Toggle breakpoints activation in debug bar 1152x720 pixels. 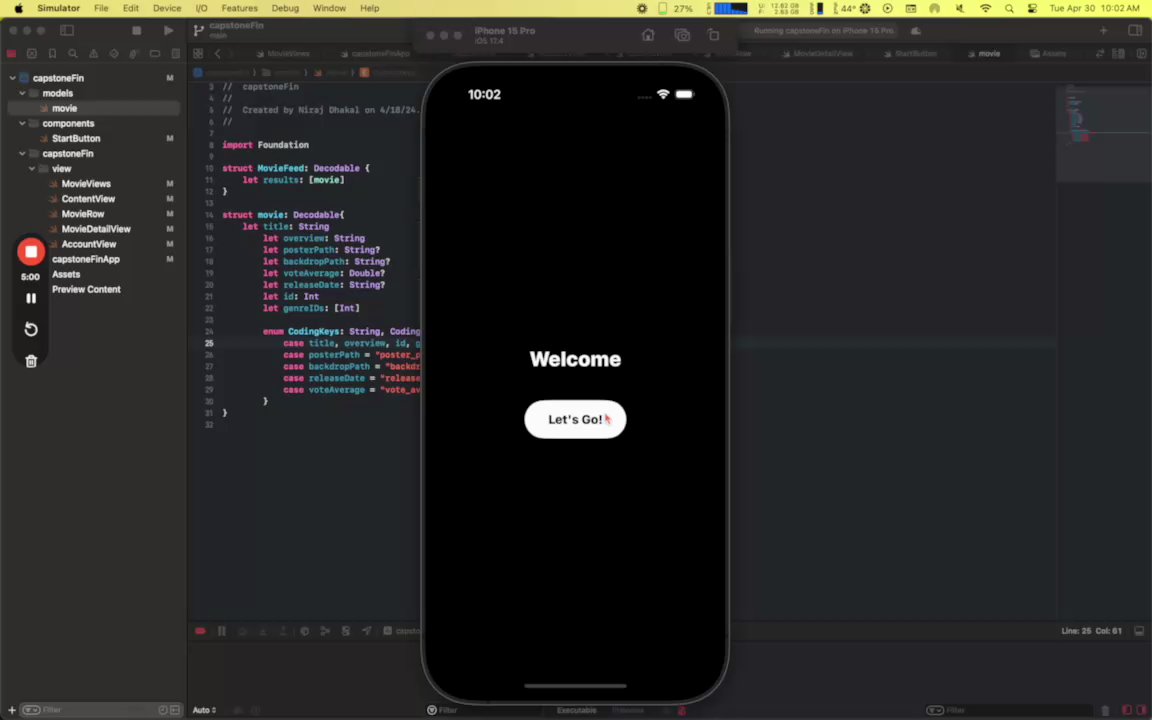(201, 631)
